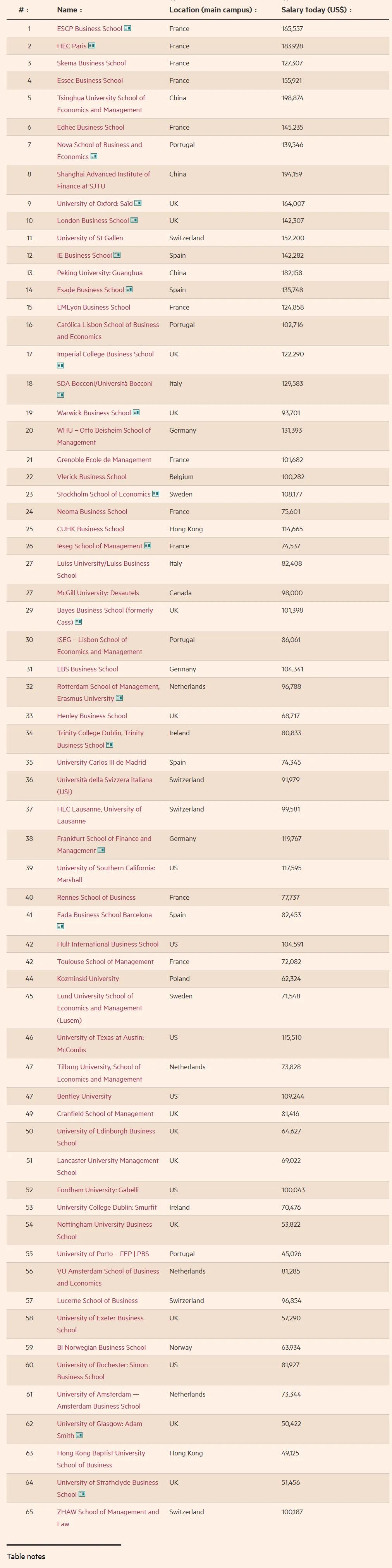392x1568 pixels.
Task: Click the icon under Imperial College Business School
Action: (60, 366)
